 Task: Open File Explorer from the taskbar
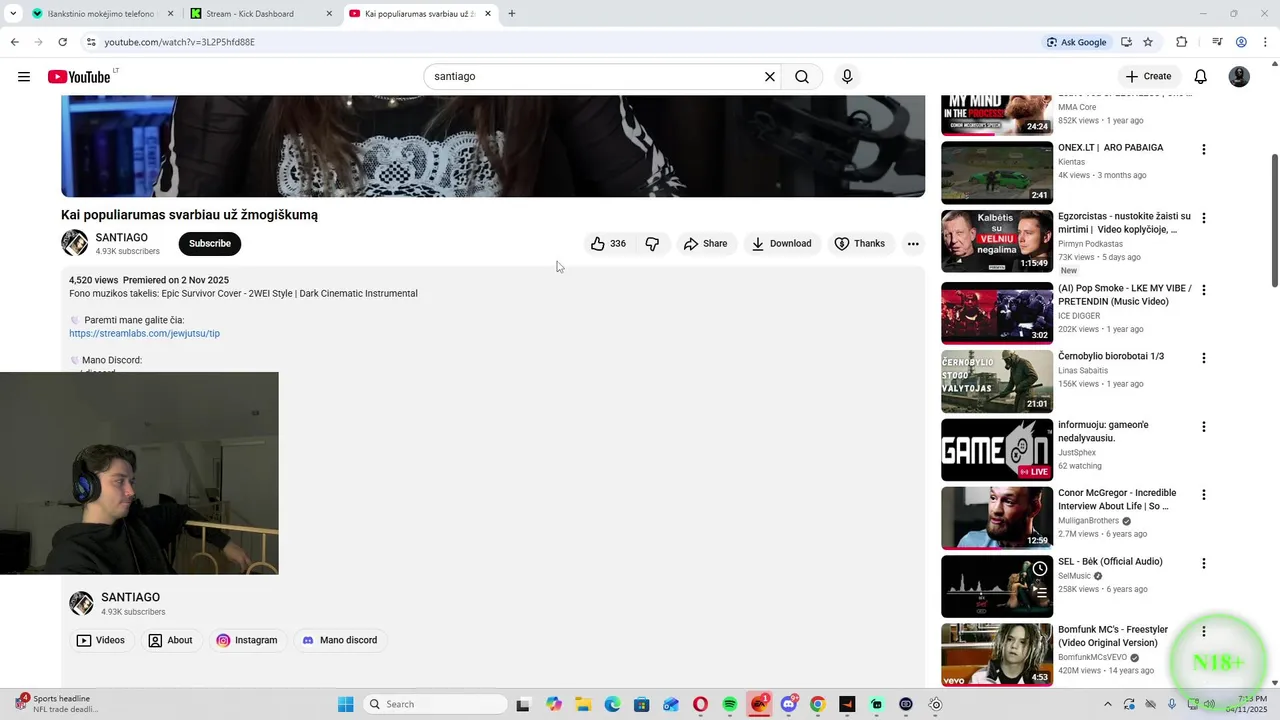tap(583, 704)
